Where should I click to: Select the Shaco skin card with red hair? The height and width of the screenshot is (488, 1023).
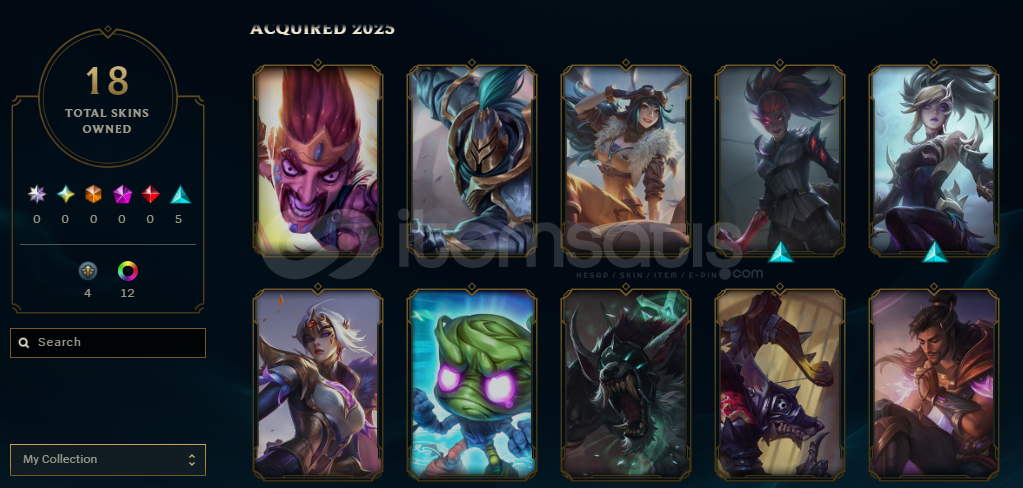(x=318, y=160)
